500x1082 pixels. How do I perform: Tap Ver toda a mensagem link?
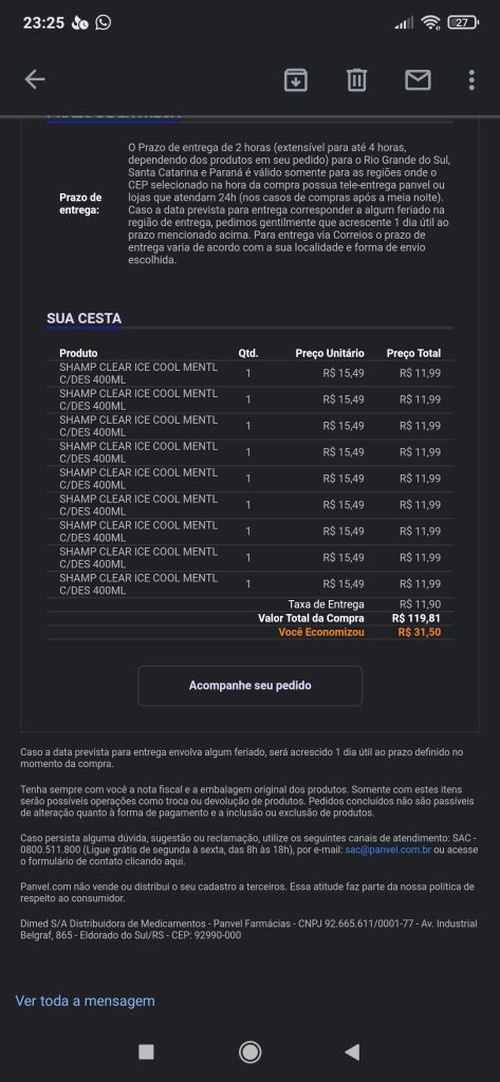(85, 1001)
